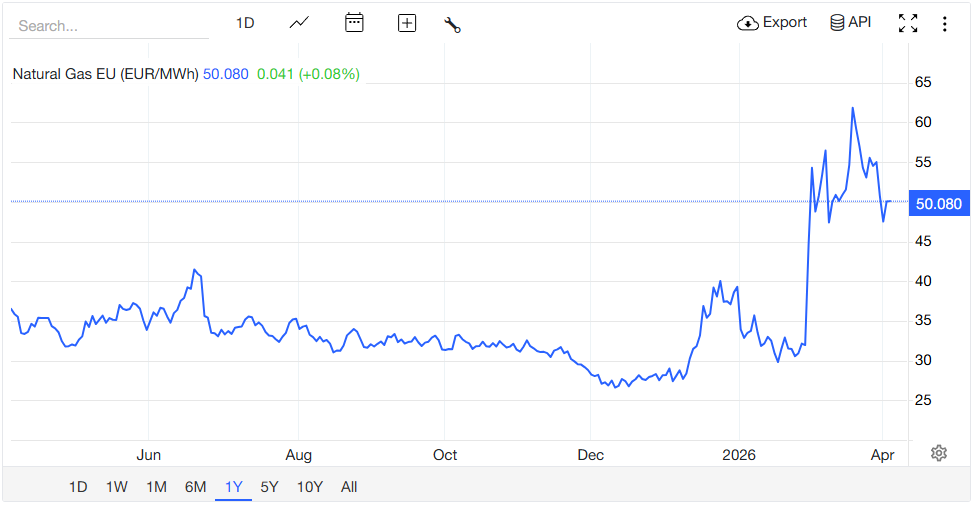Screen dimensions: 975x505
Task: Open the three-dot more options menu
Action: coord(944,23)
